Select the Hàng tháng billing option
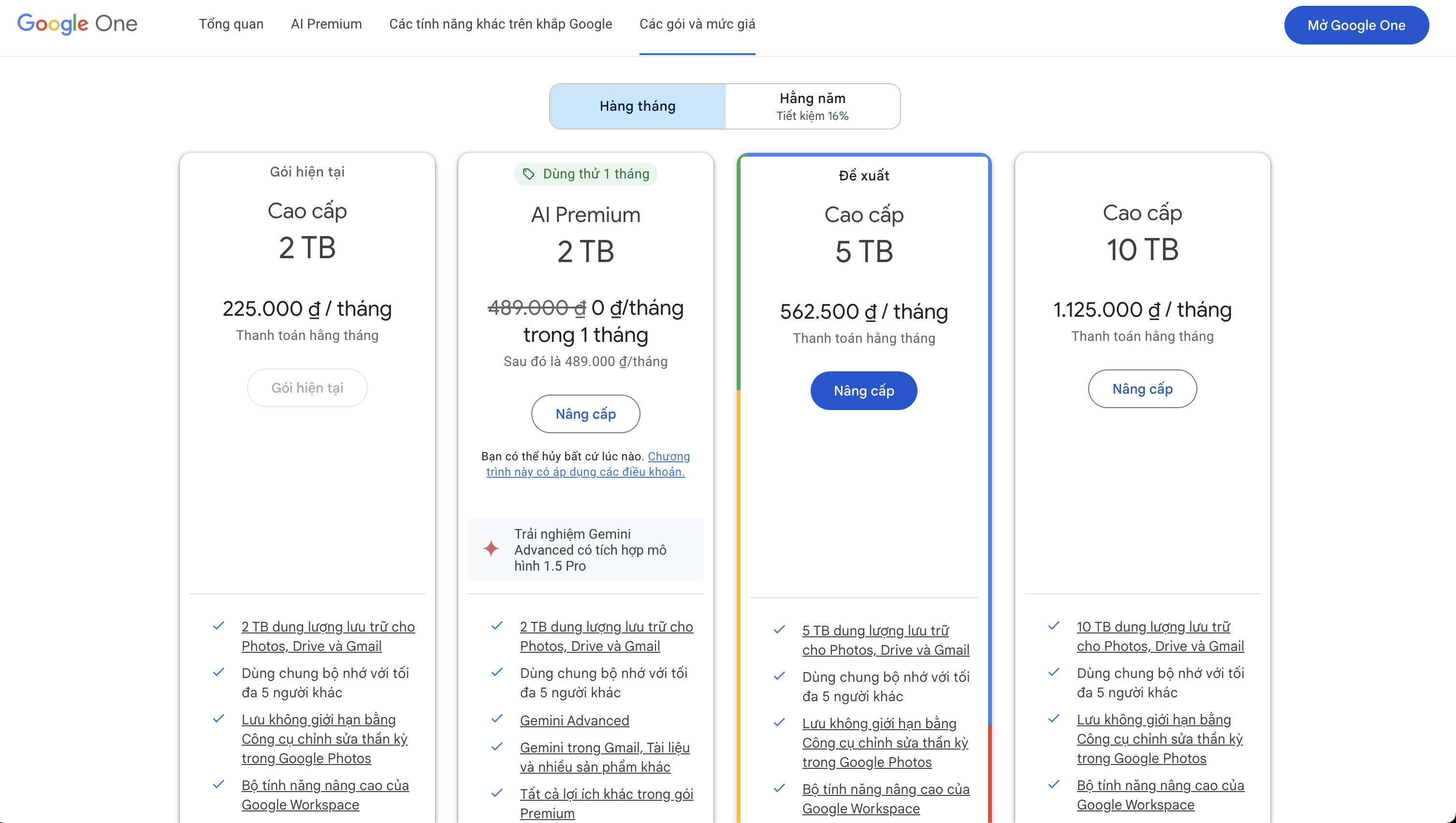Screen dimensions: 1456x823 (637, 106)
